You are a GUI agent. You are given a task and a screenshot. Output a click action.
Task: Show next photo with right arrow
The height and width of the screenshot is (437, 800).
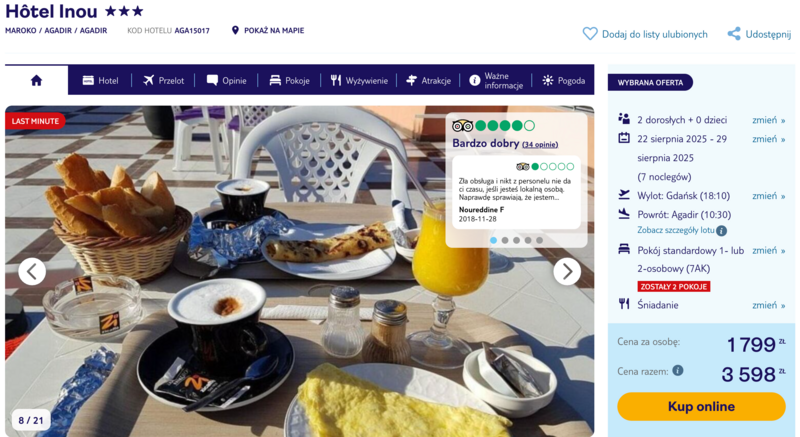[x=567, y=272]
